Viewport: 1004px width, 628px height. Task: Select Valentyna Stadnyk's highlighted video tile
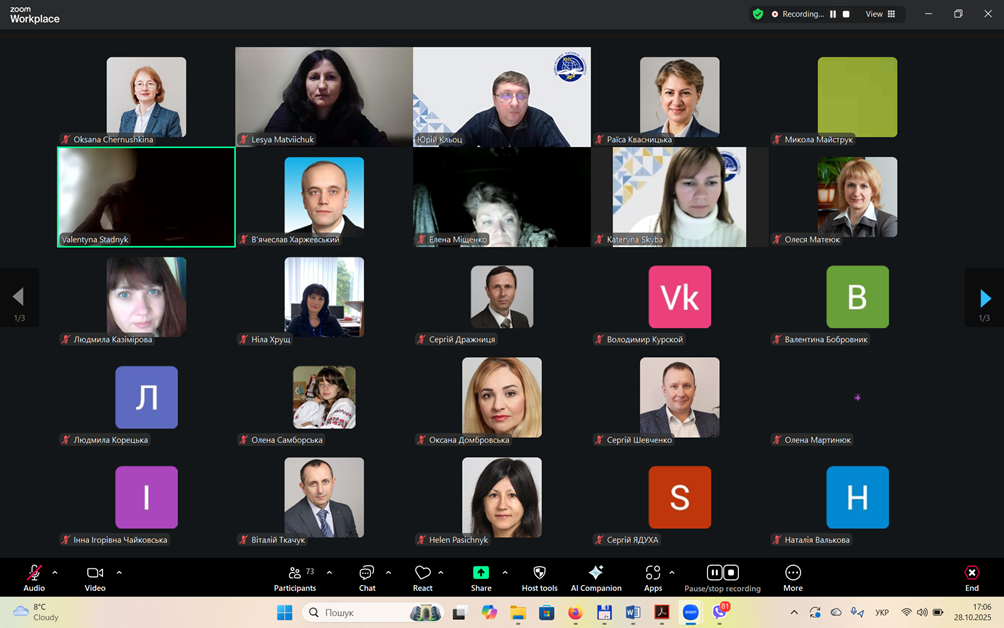[146, 196]
